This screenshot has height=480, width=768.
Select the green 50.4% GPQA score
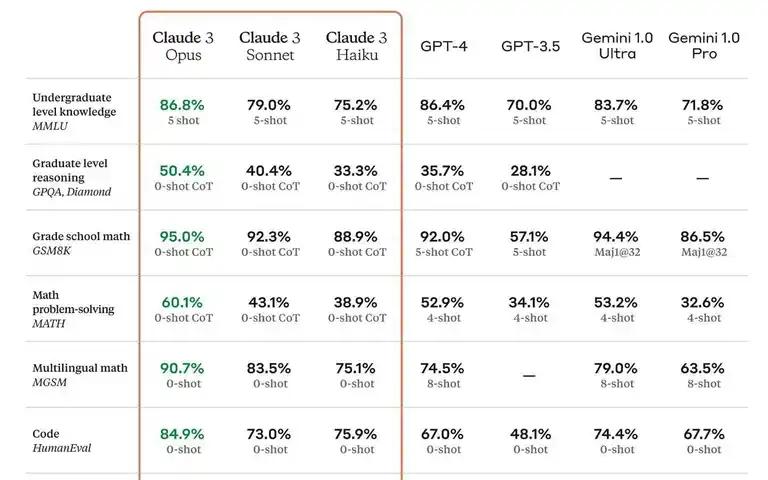point(182,171)
